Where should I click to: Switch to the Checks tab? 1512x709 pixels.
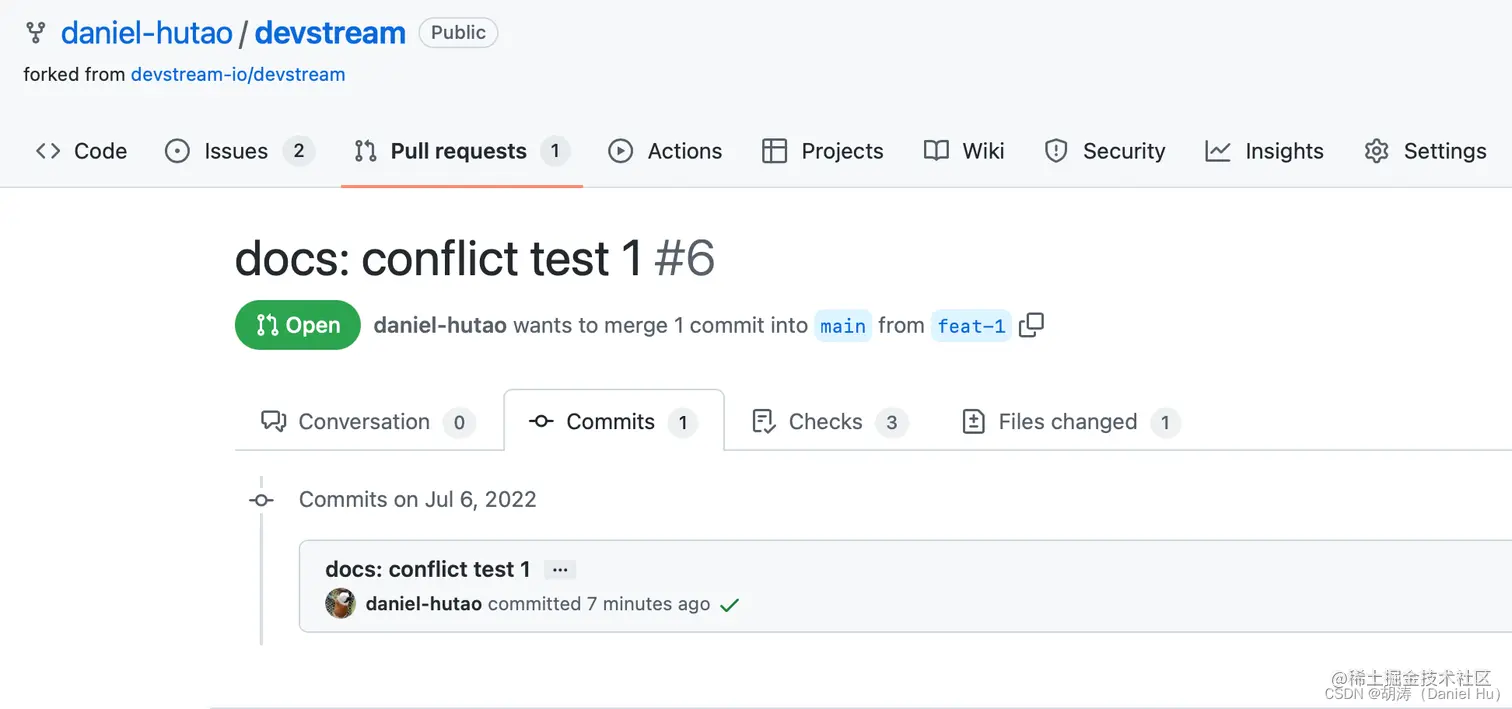pyautogui.click(x=825, y=421)
